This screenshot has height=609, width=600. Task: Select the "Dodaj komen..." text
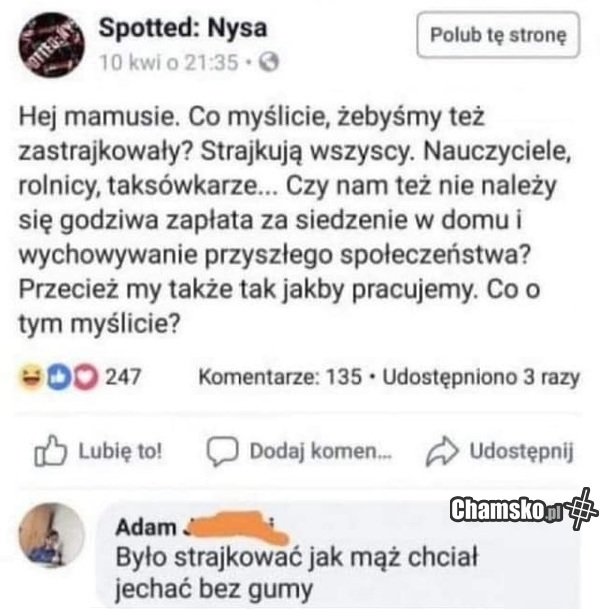tap(306, 452)
